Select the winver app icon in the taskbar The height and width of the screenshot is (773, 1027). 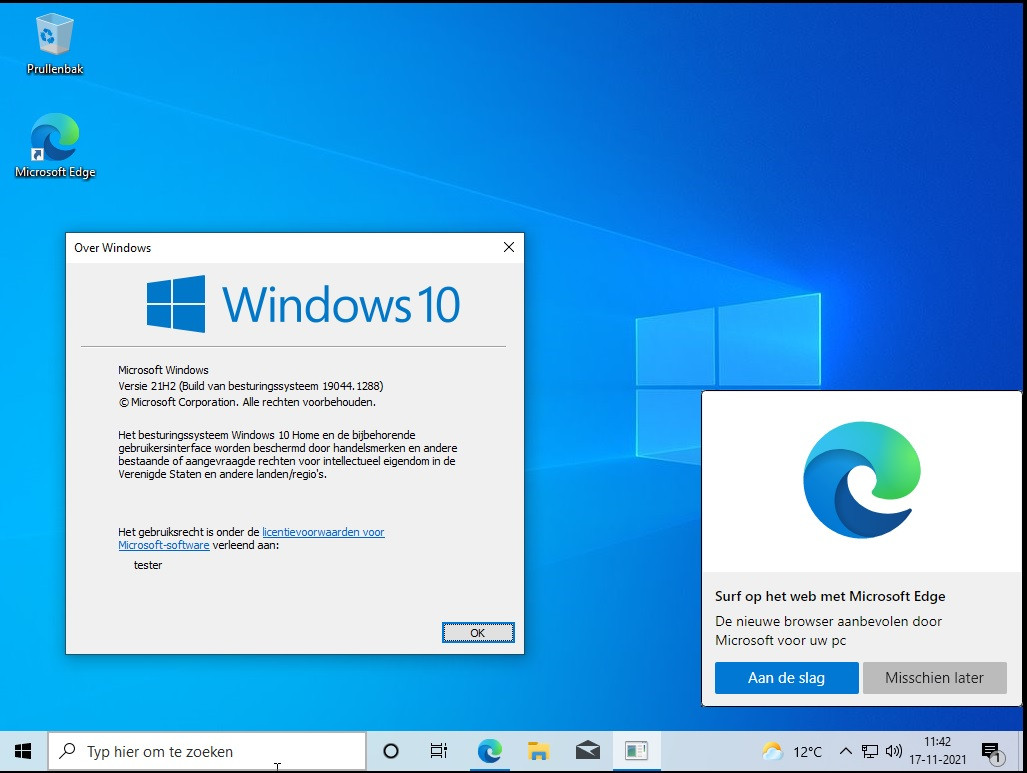636,751
